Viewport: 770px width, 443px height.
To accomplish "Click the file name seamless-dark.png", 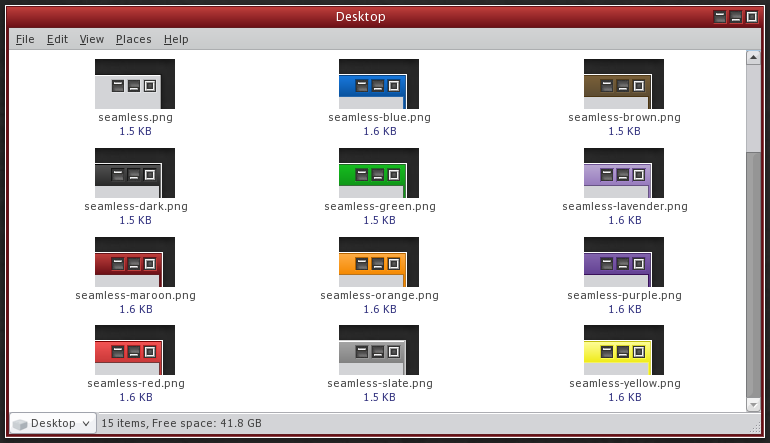I will [x=136, y=206].
